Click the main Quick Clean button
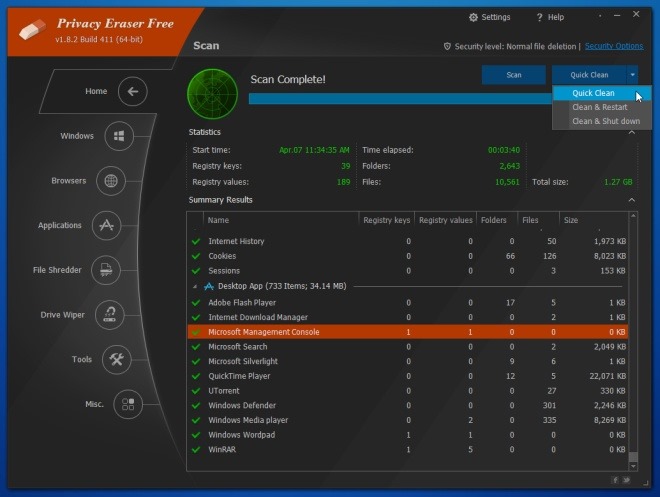The height and width of the screenshot is (497, 660). 589,75
